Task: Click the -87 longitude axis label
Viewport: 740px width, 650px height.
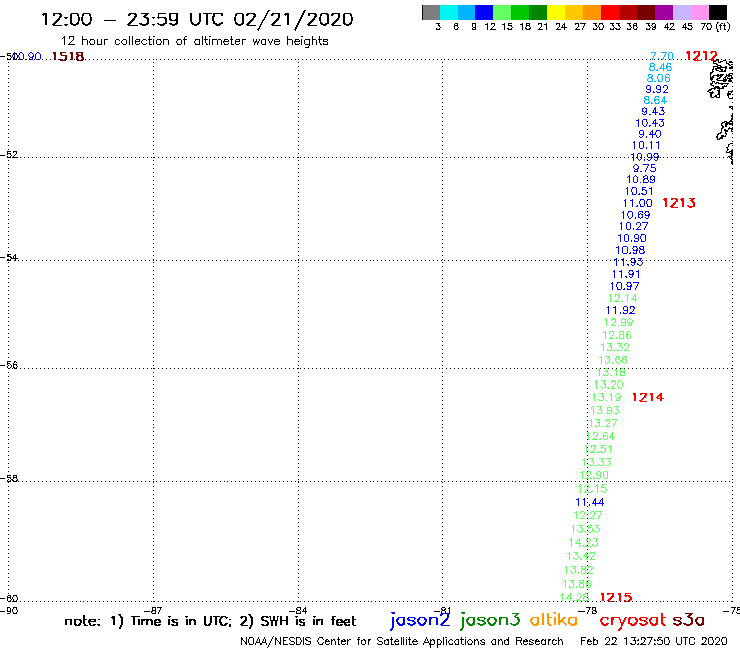Action: 153,610
